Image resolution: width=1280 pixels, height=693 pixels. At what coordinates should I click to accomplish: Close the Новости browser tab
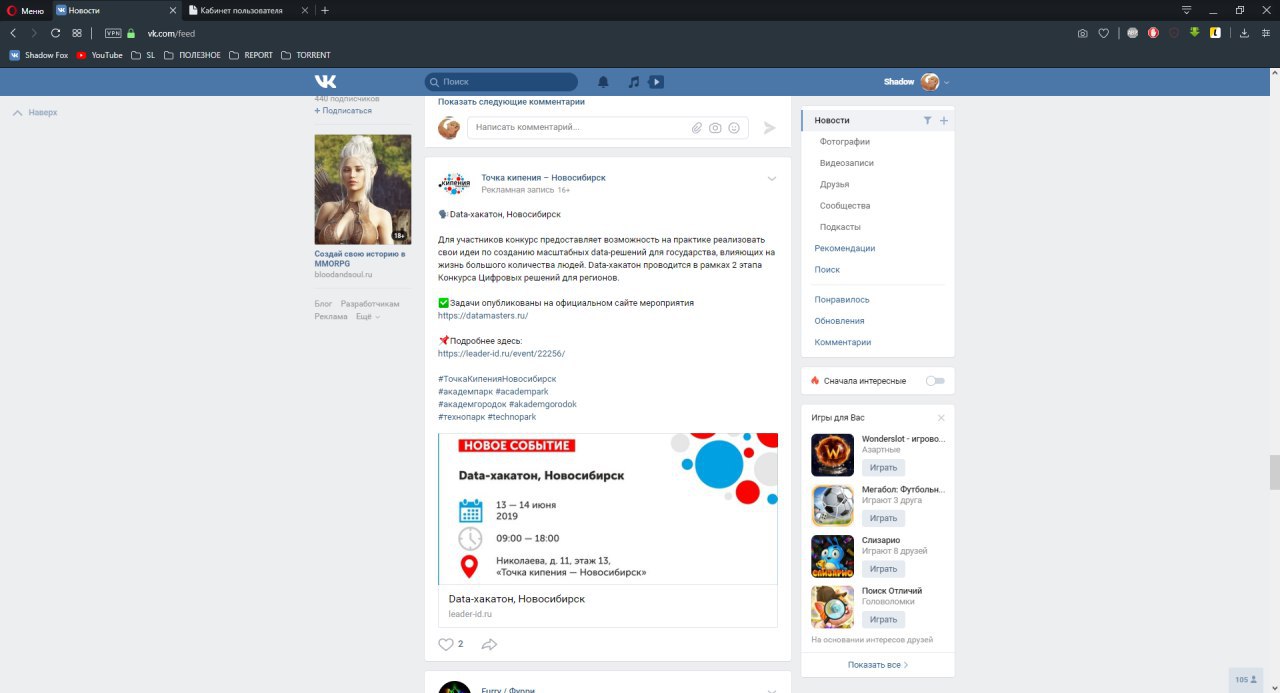(x=173, y=10)
